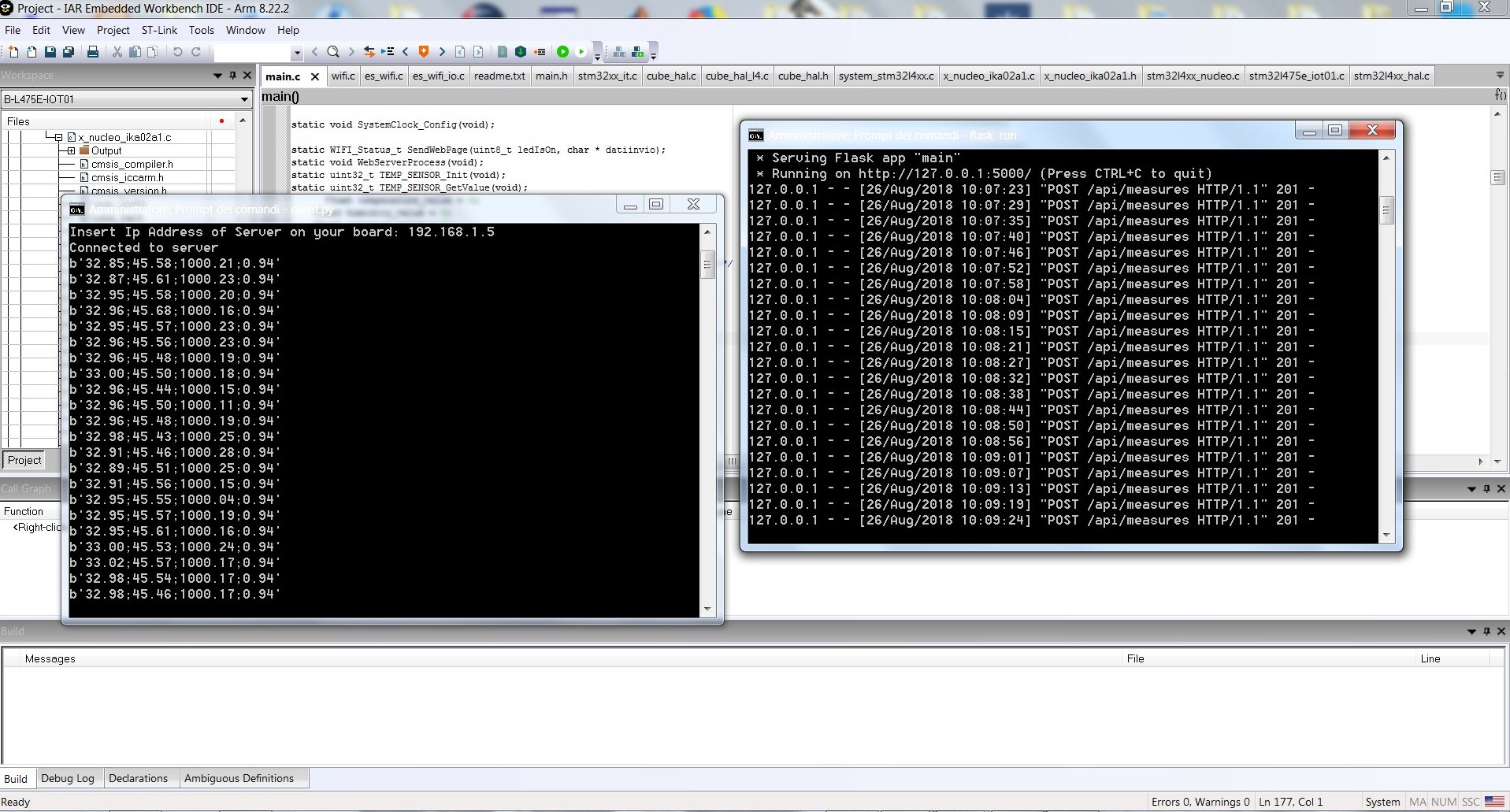
Task: Click the Cut scissors icon
Action: click(117, 52)
